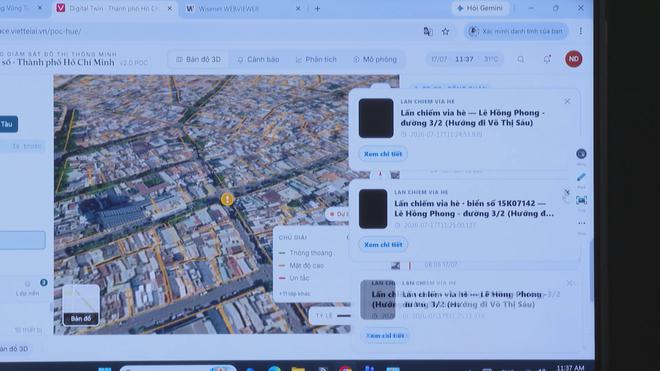Dismiss the biển số 15K07142 alert
The width and height of the screenshot is (660, 371).
point(567,192)
